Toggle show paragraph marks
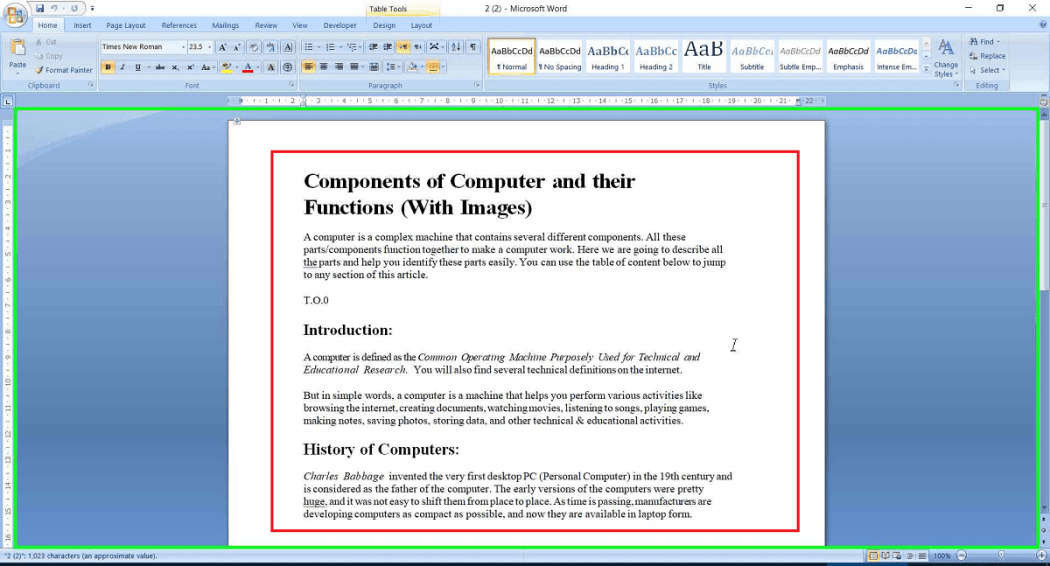 coord(473,47)
